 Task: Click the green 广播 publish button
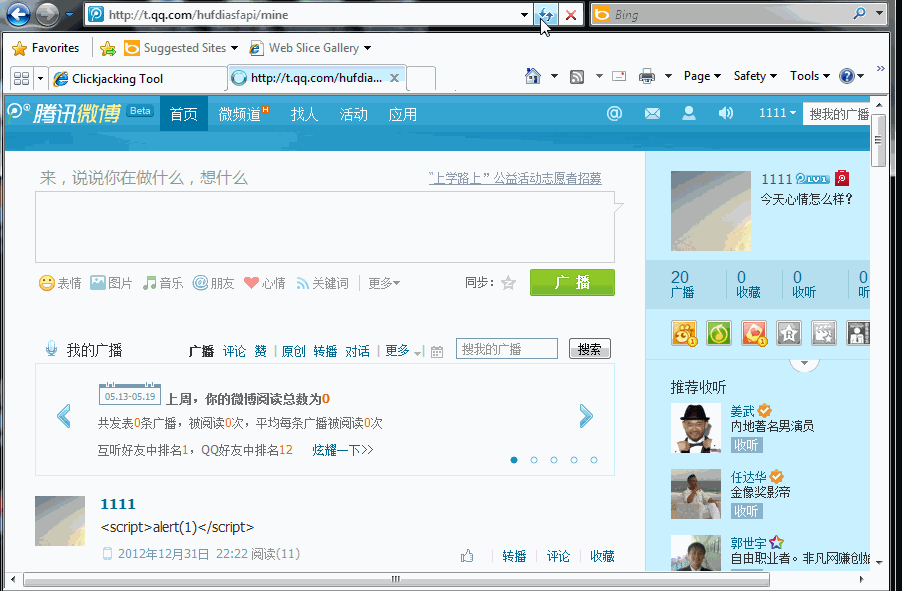click(572, 283)
